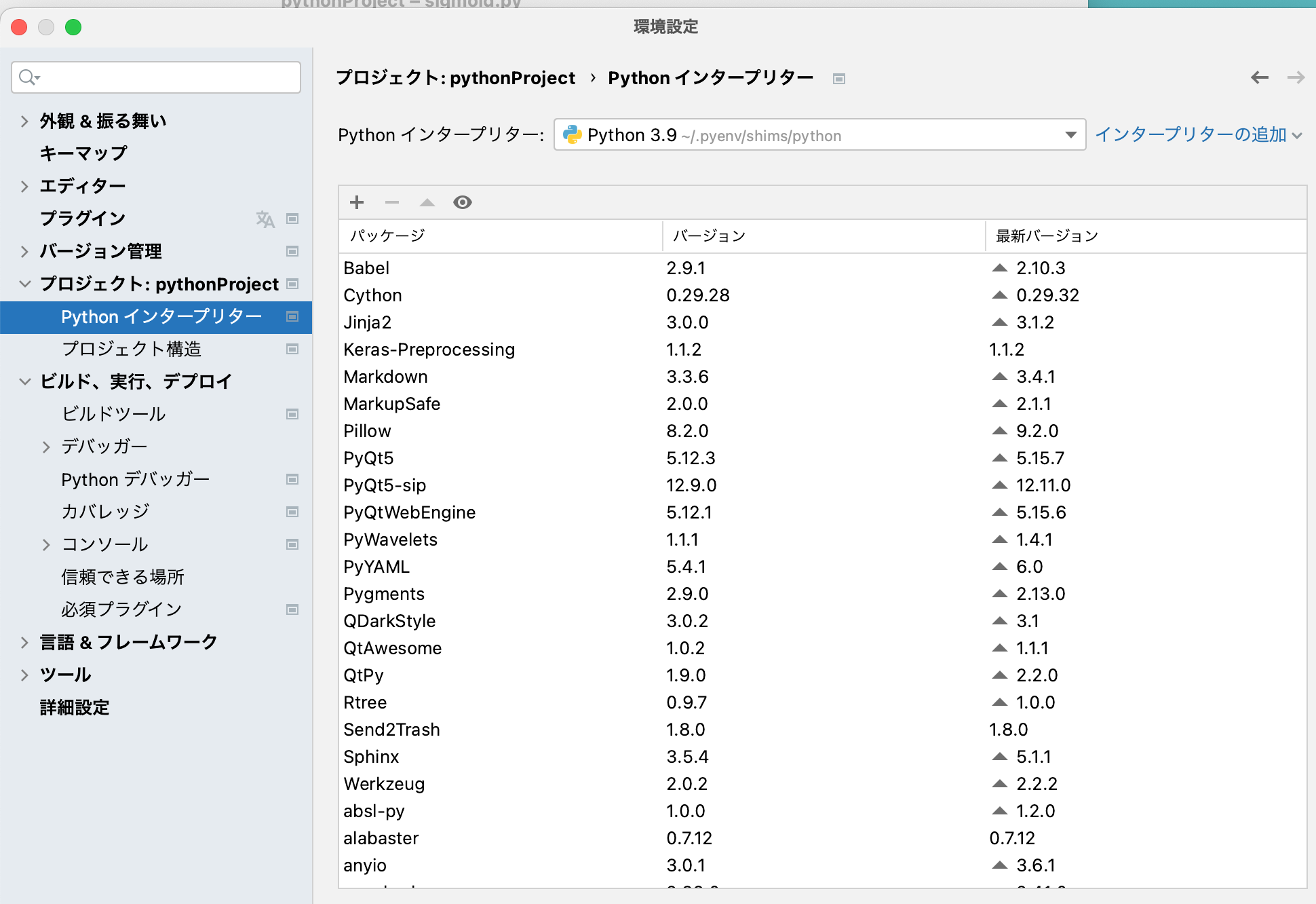This screenshot has width=1316, height=904.
Task: Open インタープリターの追加 link menu
Action: tap(1199, 134)
